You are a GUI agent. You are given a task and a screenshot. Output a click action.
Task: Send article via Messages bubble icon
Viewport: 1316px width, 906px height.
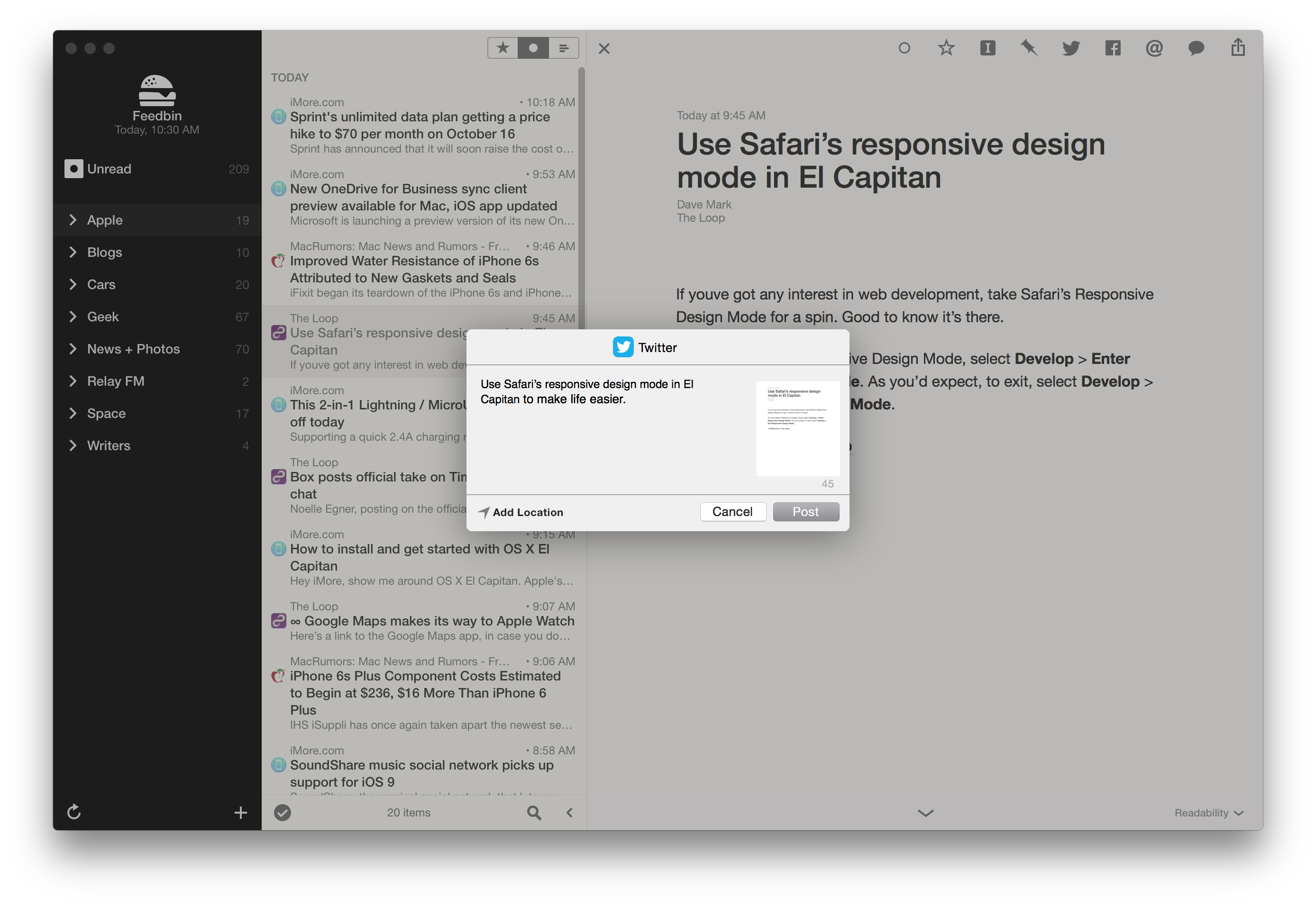[1196, 48]
